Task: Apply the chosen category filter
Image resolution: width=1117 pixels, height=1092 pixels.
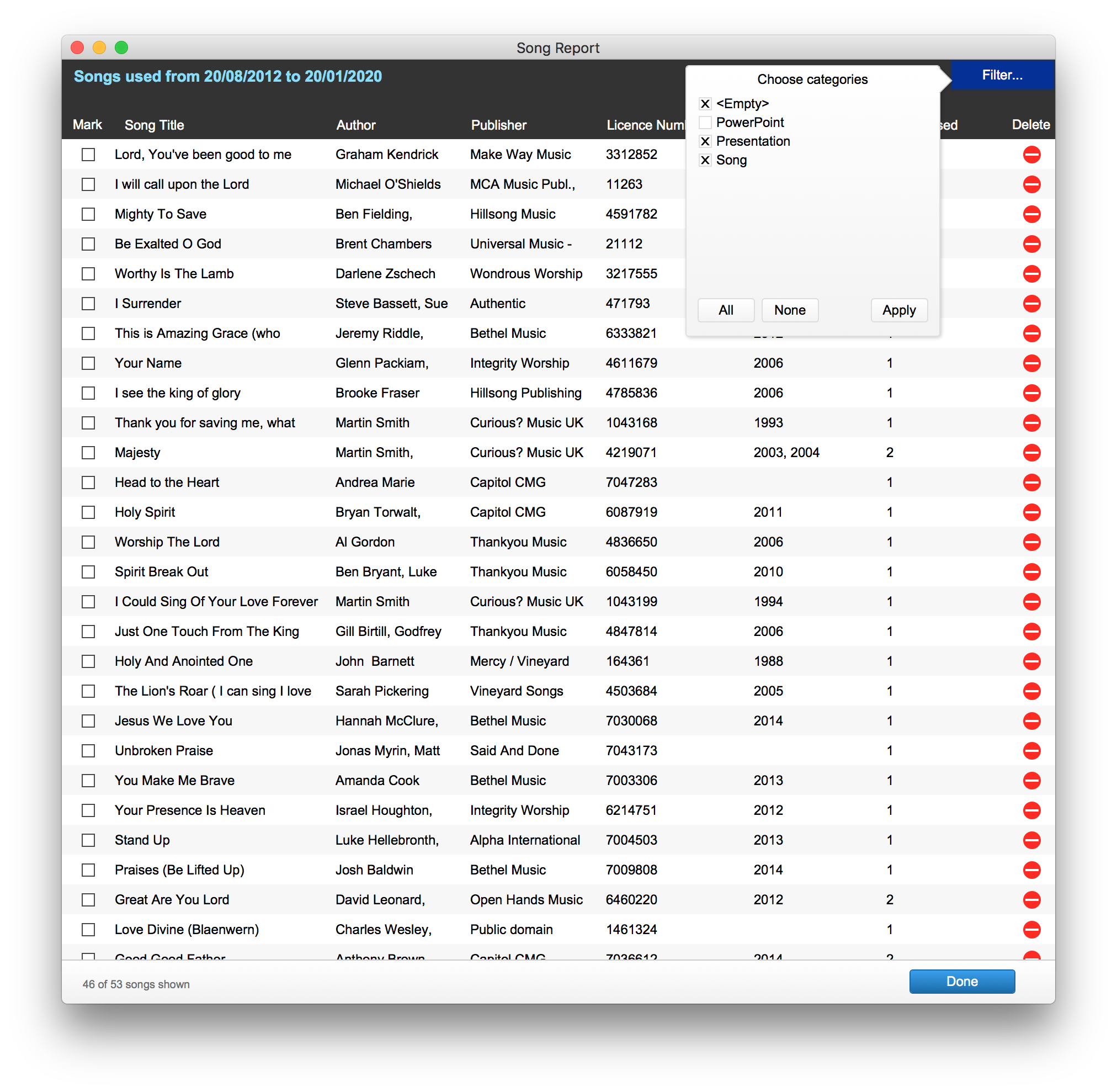Action: coord(898,310)
